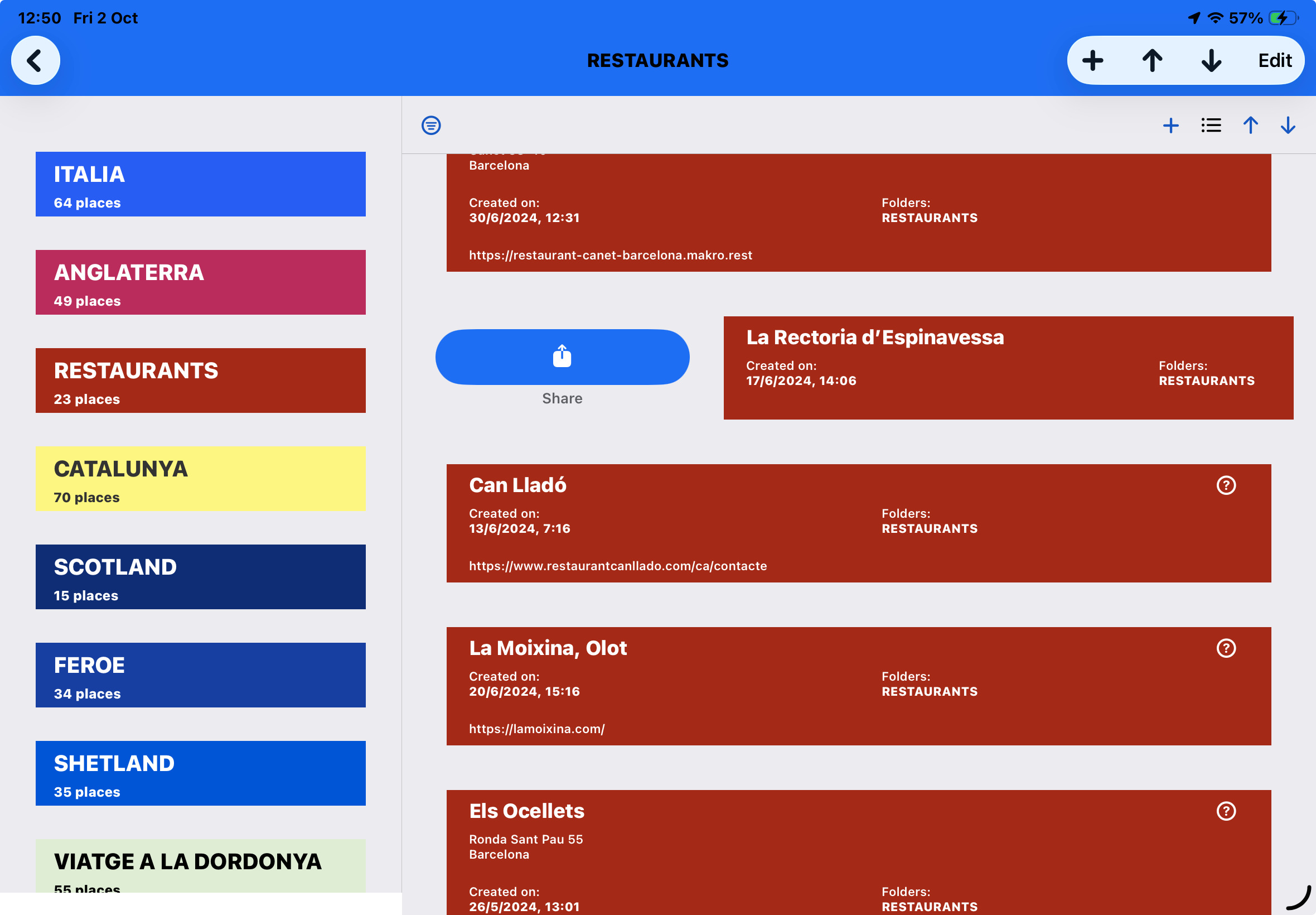The height and width of the screenshot is (915, 1316).
Task: Add a folder with the header plus icon
Action: (x=1092, y=60)
